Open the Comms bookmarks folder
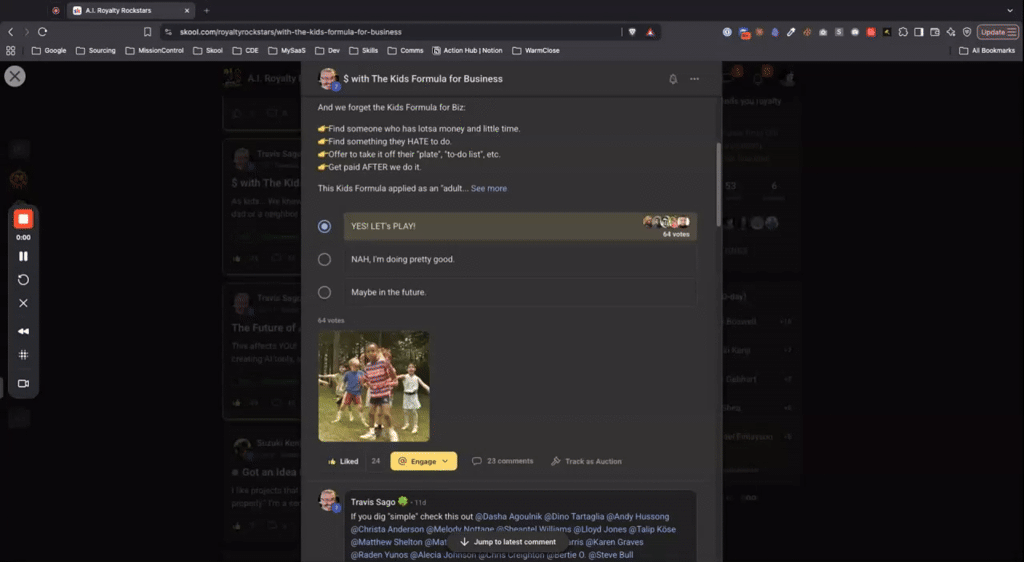The height and width of the screenshot is (562, 1024). pyautogui.click(x=406, y=51)
